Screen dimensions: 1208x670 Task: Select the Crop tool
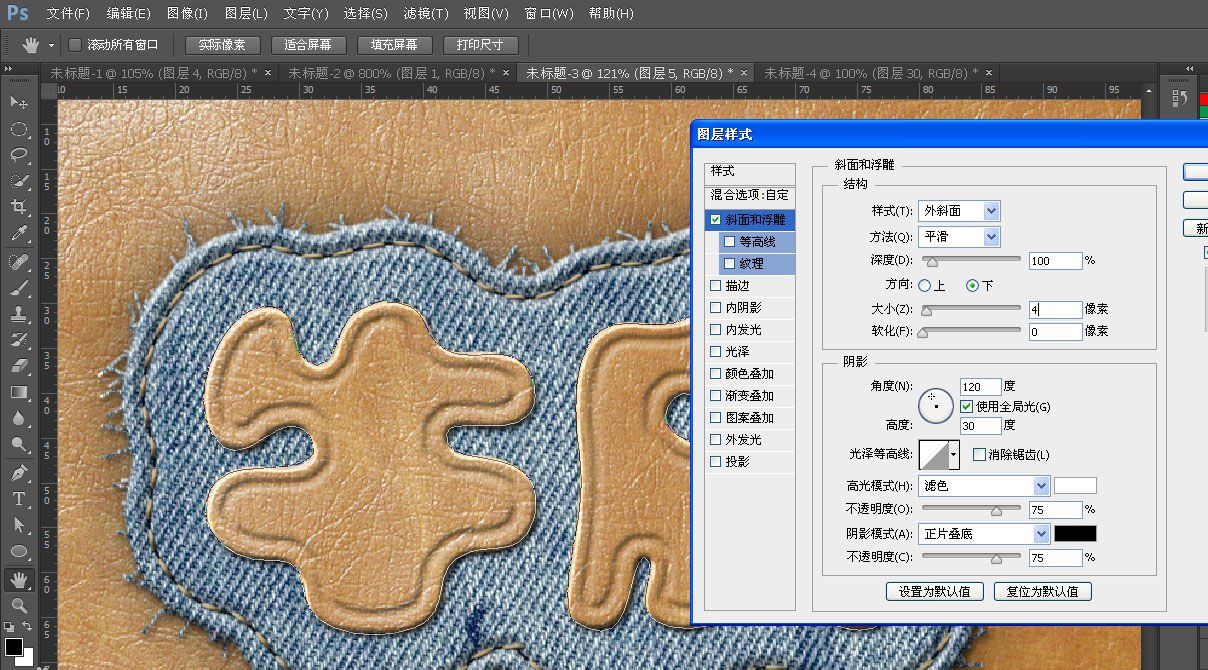19,207
